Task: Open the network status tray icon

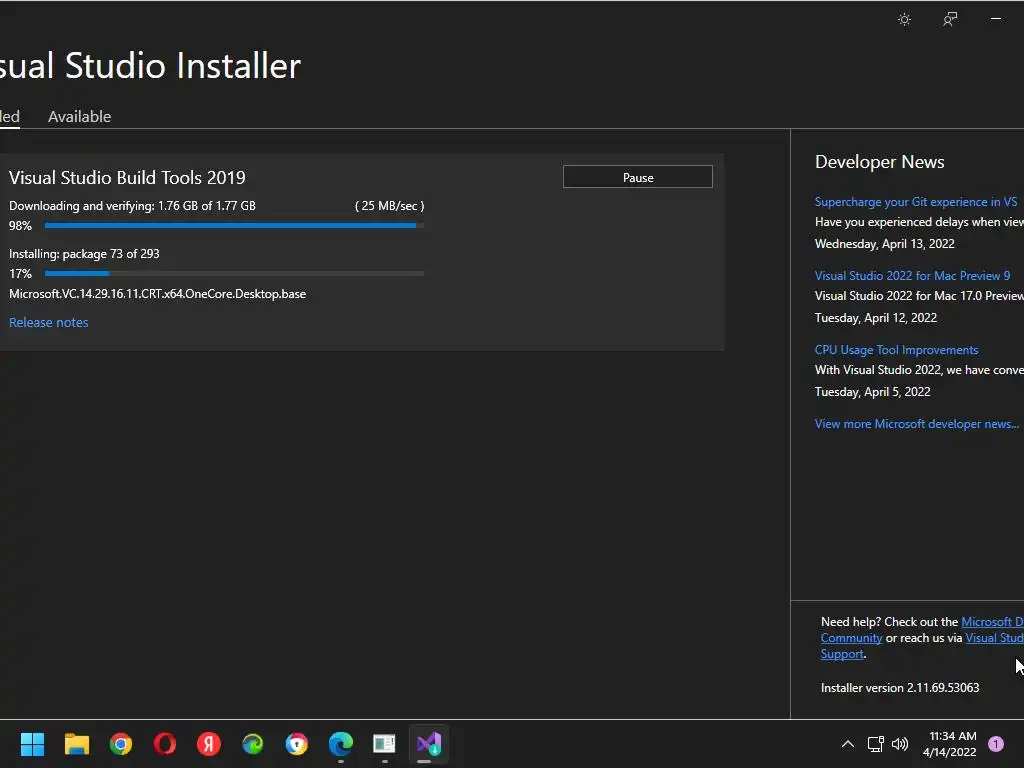Action: pyautogui.click(x=875, y=744)
